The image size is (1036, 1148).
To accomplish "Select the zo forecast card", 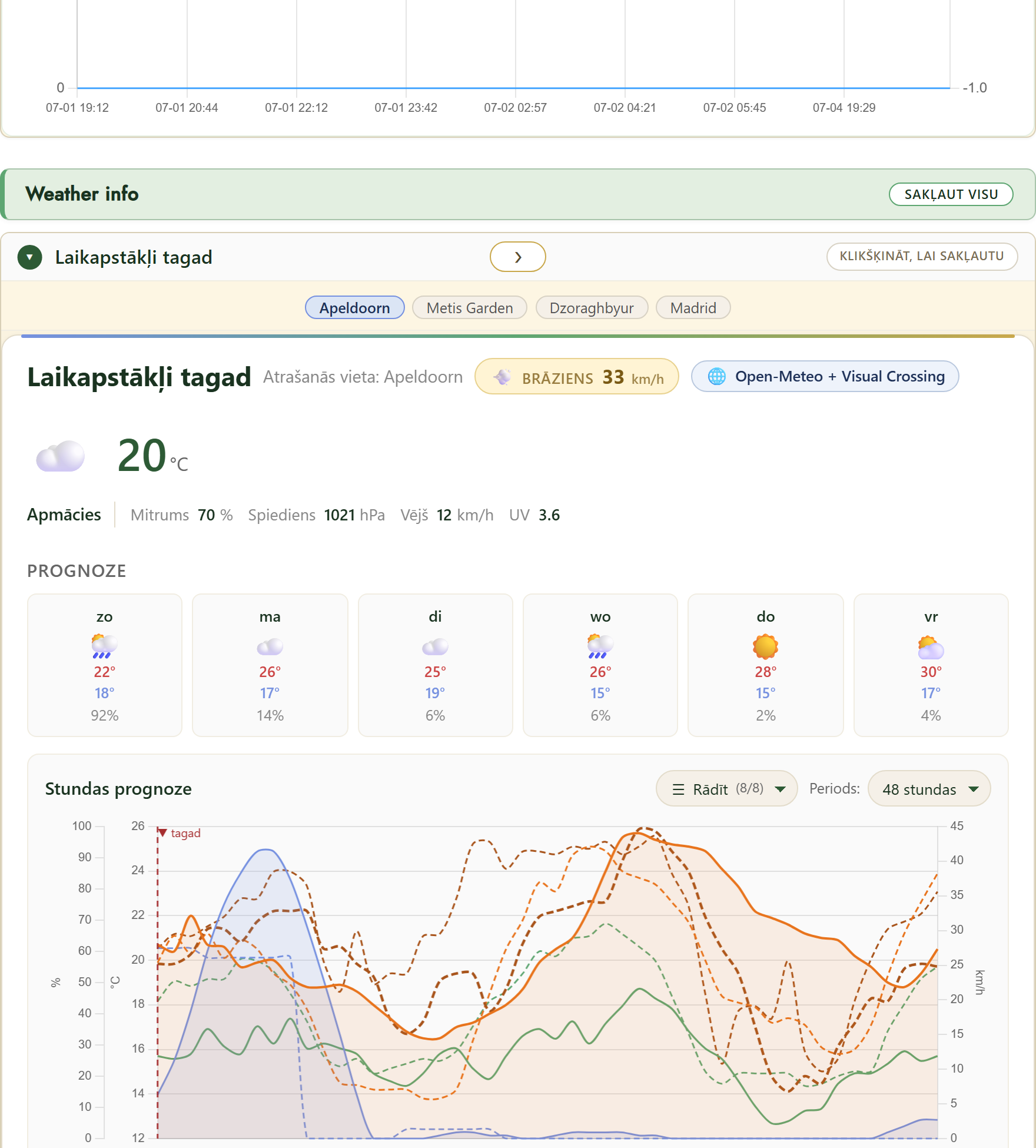I will [105, 665].
